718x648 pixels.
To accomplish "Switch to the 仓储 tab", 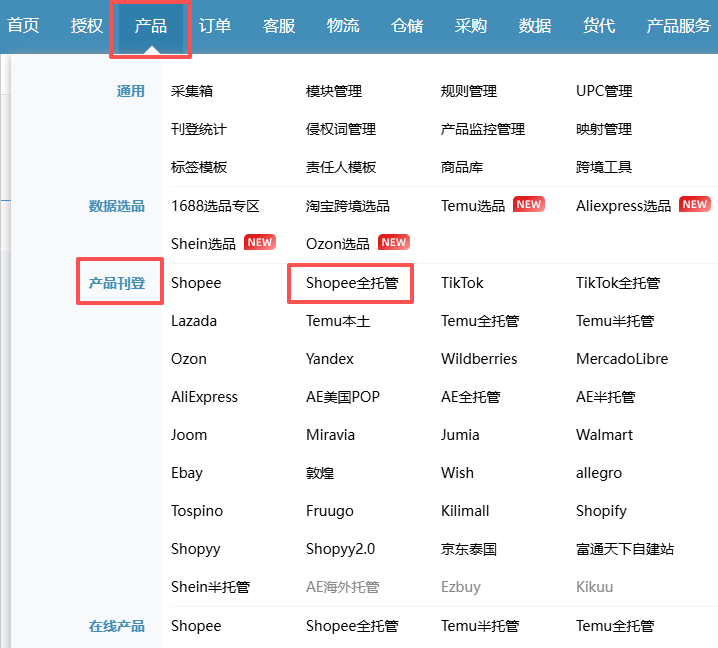I will (x=407, y=25).
